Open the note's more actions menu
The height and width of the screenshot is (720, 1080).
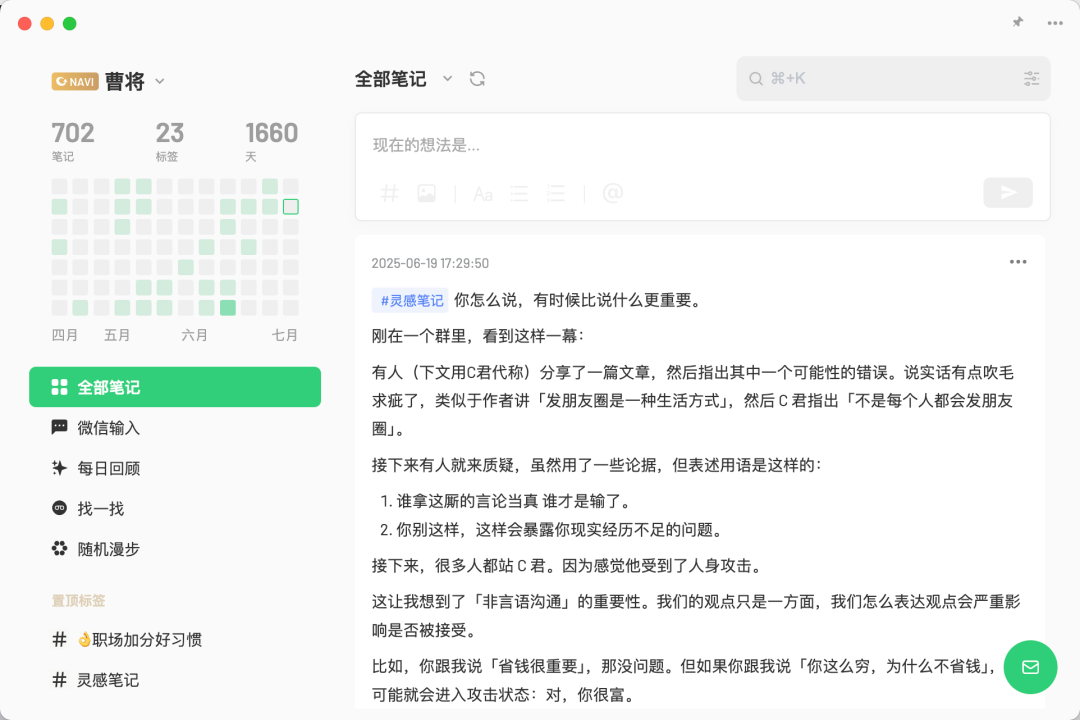(1018, 261)
